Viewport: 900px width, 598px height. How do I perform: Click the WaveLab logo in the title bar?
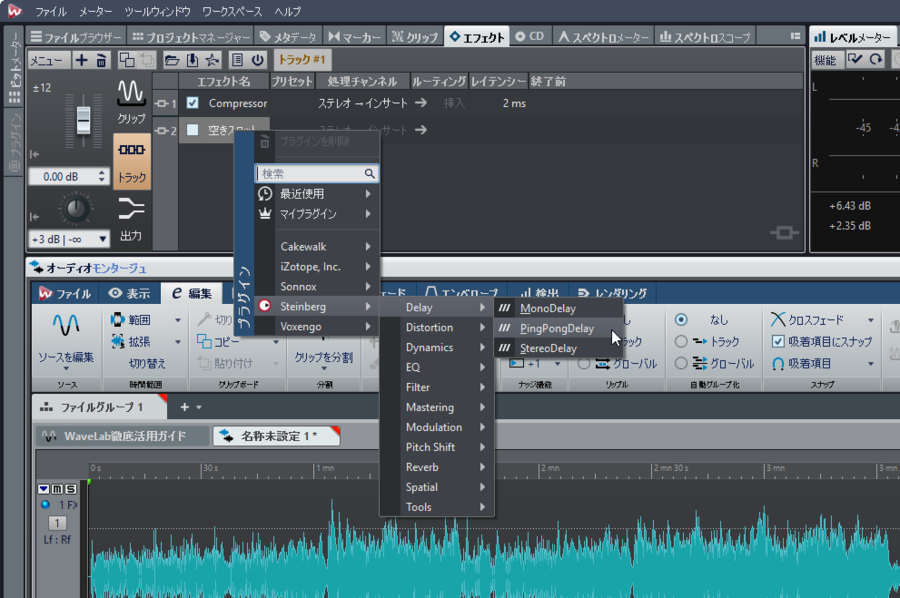pyautogui.click(x=14, y=11)
